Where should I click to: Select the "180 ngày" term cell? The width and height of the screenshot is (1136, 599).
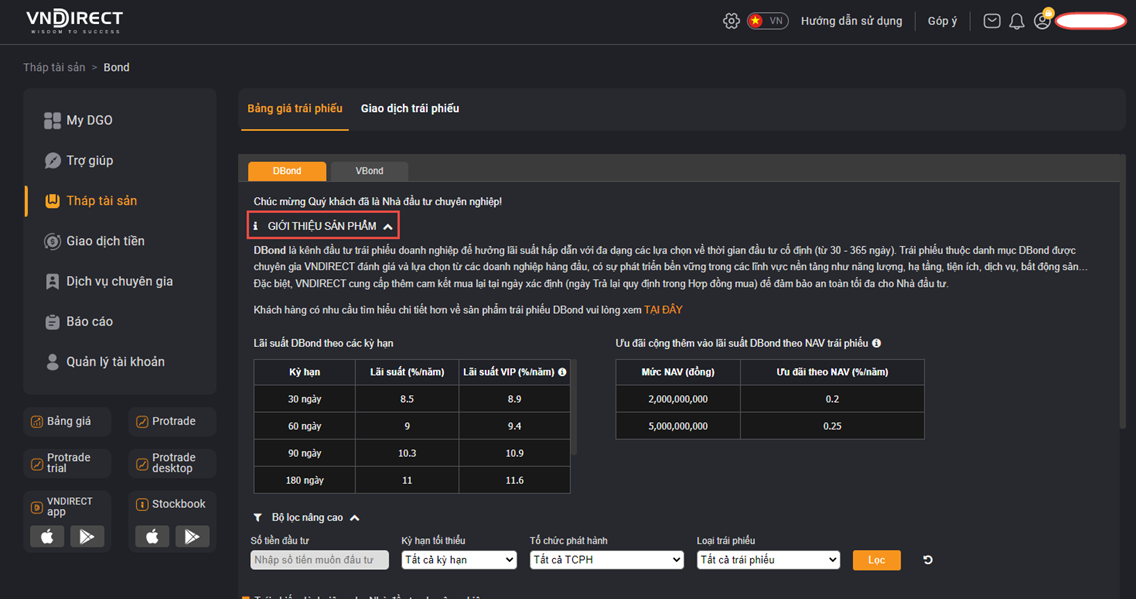[304, 480]
